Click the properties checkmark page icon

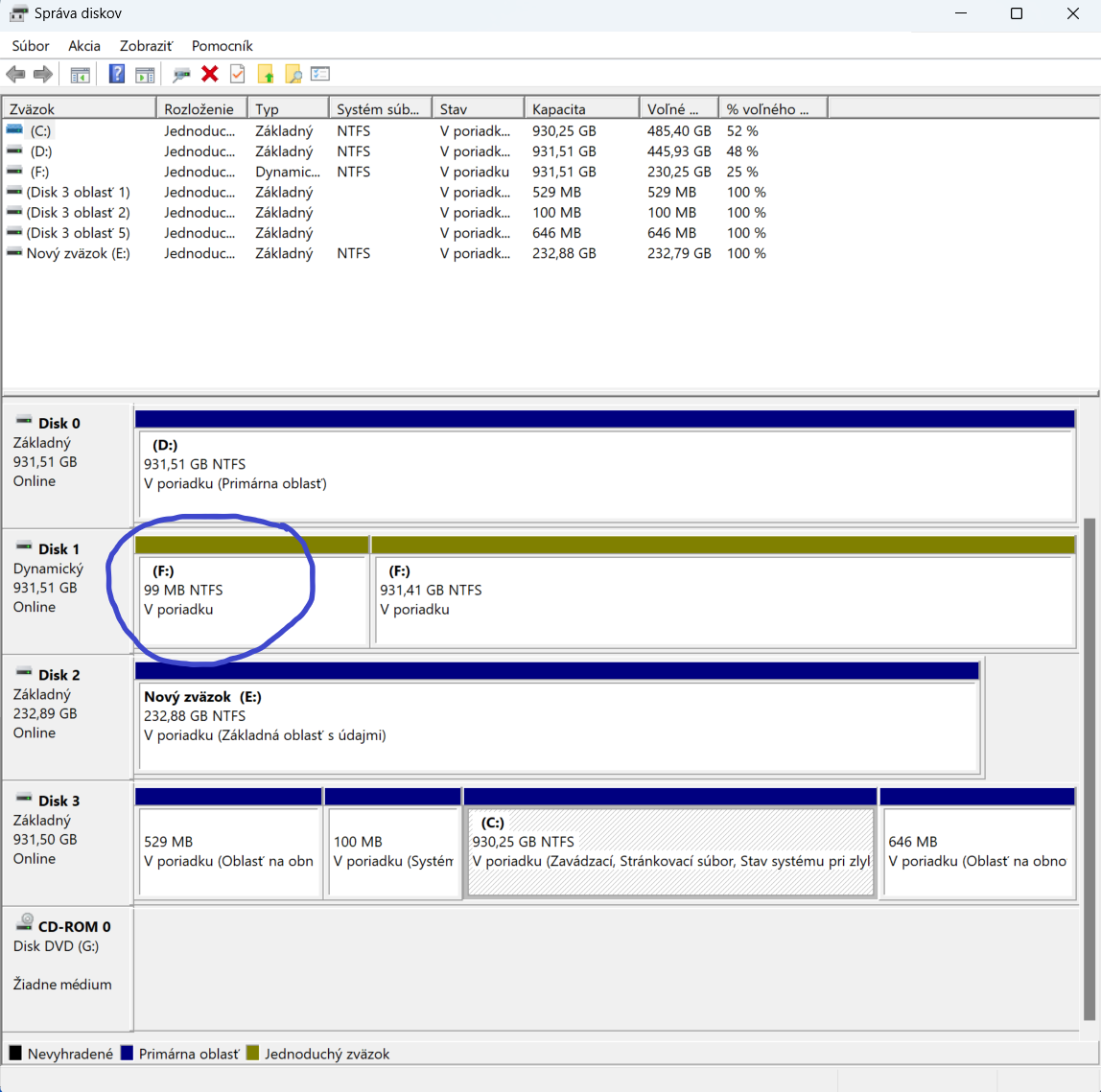point(237,74)
